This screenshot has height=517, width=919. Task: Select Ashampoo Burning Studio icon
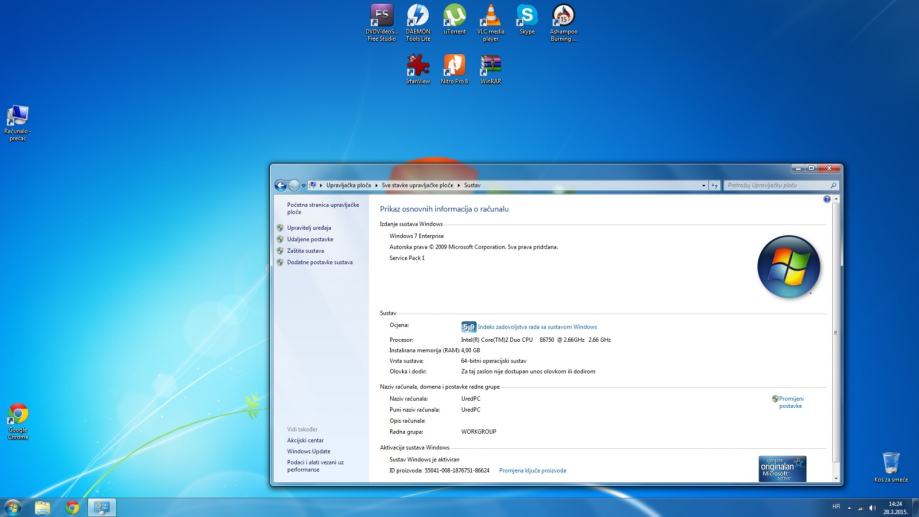pos(563,17)
